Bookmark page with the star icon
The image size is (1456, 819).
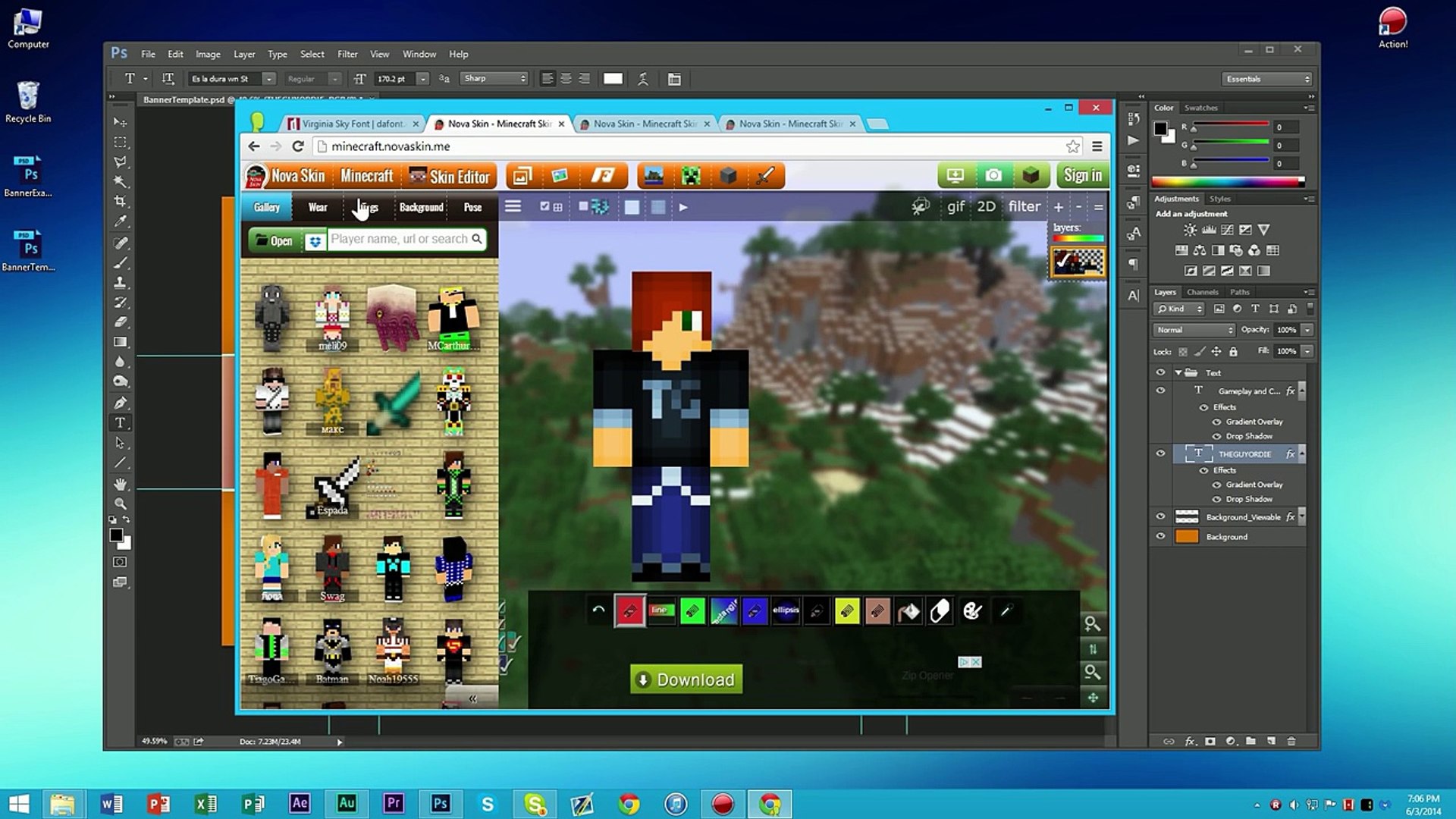pyautogui.click(x=1072, y=146)
